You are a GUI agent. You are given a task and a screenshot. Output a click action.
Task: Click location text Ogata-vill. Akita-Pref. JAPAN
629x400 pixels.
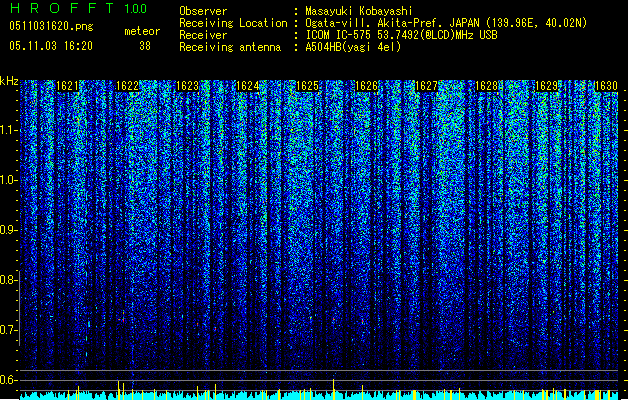click(x=392, y=23)
